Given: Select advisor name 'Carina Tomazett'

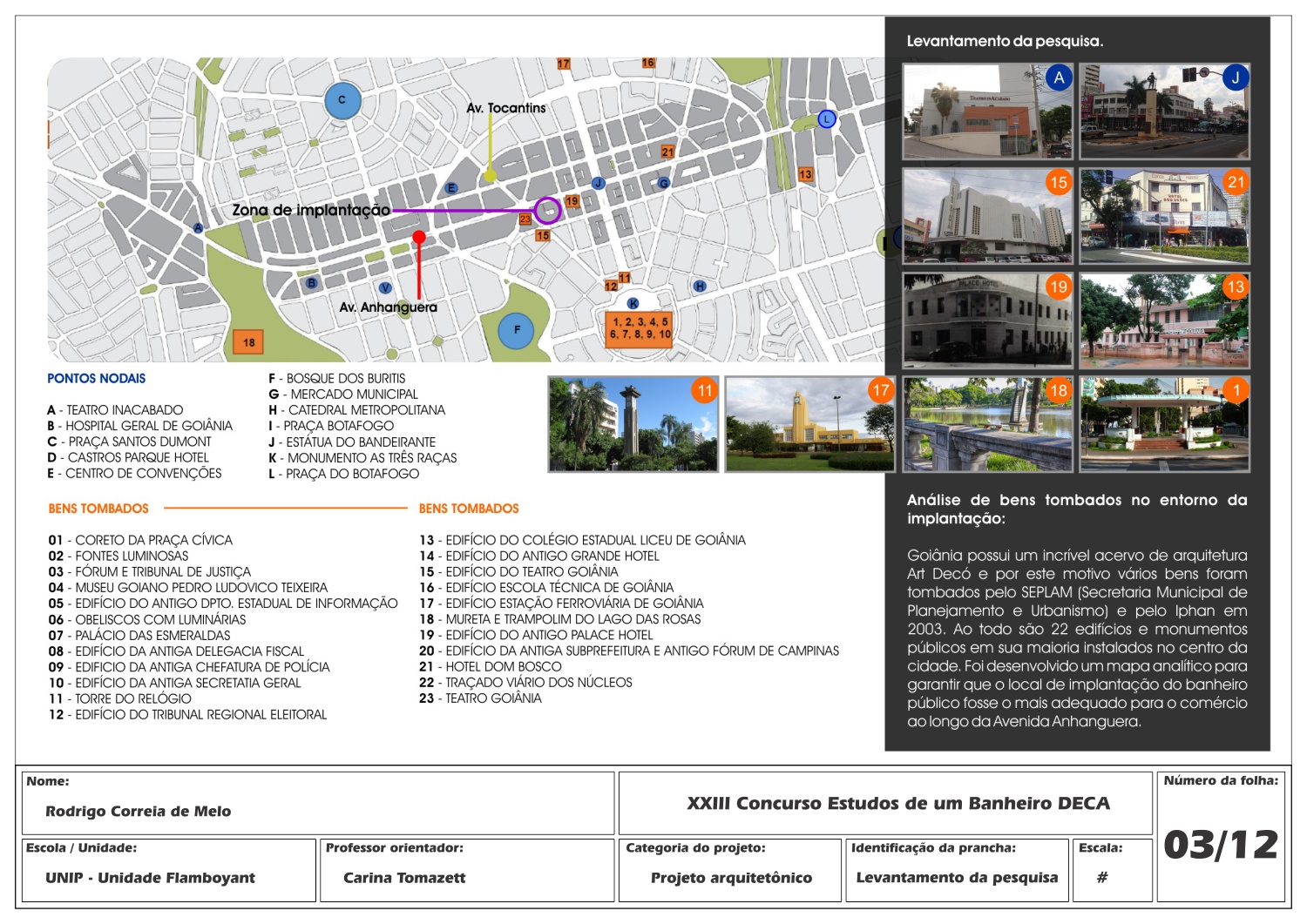Looking at the screenshot, I should click(x=404, y=878).
